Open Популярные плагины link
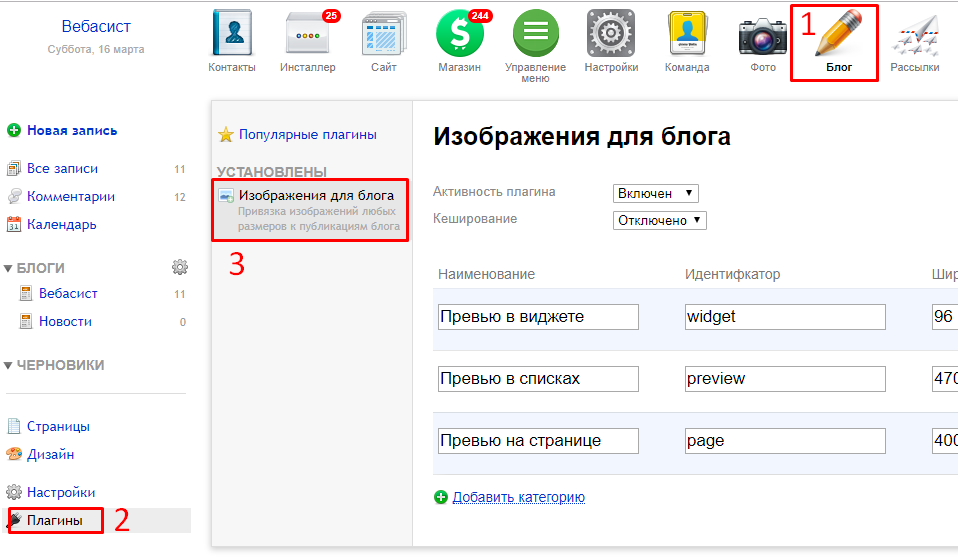The image size is (958, 558). 307,134
